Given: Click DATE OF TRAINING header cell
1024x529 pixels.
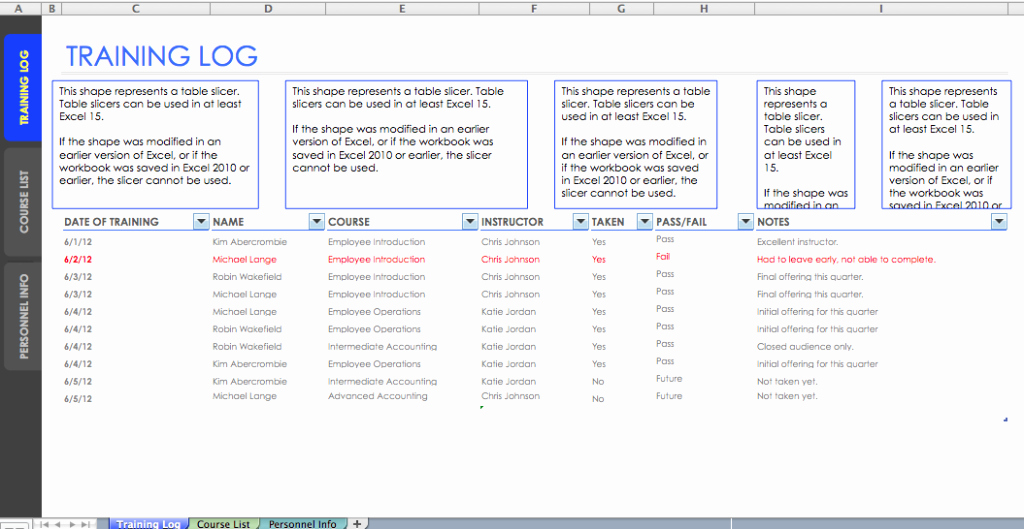Looking at the screenshot, I should 136,222.
